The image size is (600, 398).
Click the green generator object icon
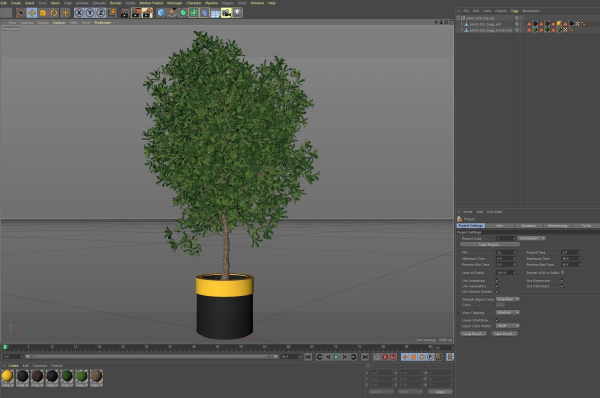tap(183, 13)
